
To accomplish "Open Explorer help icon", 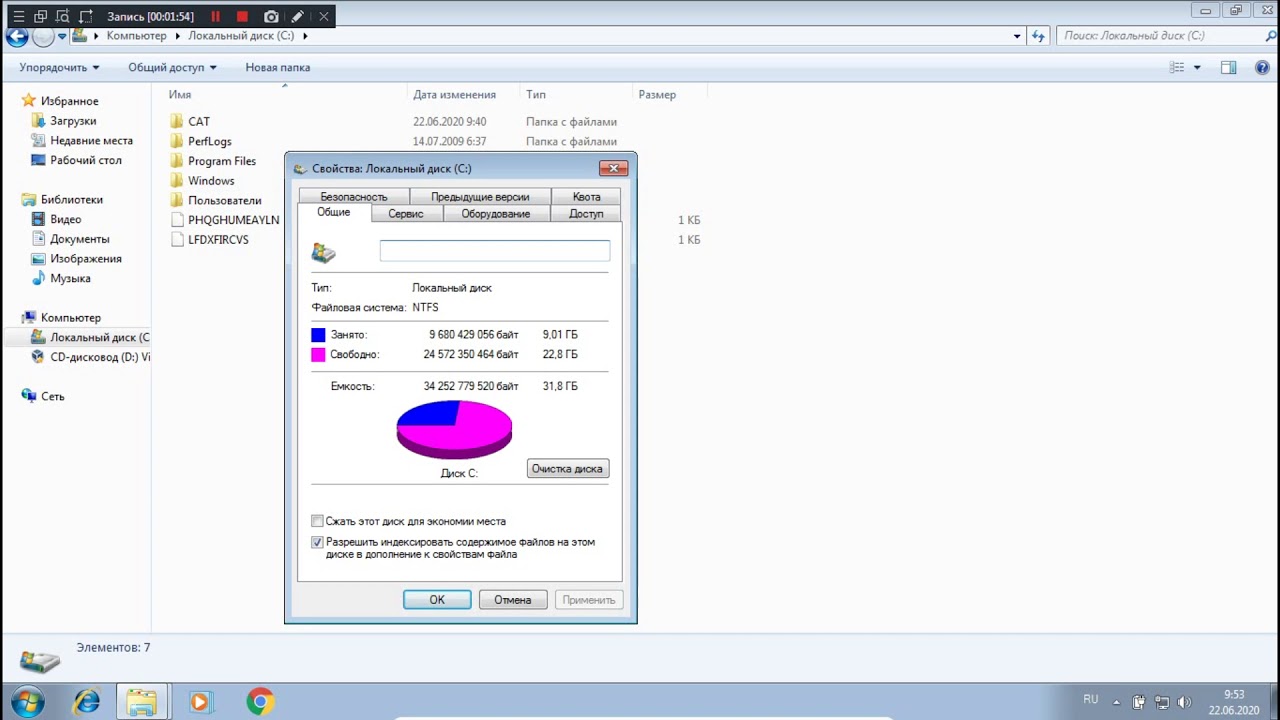I will pos(1262,67).
